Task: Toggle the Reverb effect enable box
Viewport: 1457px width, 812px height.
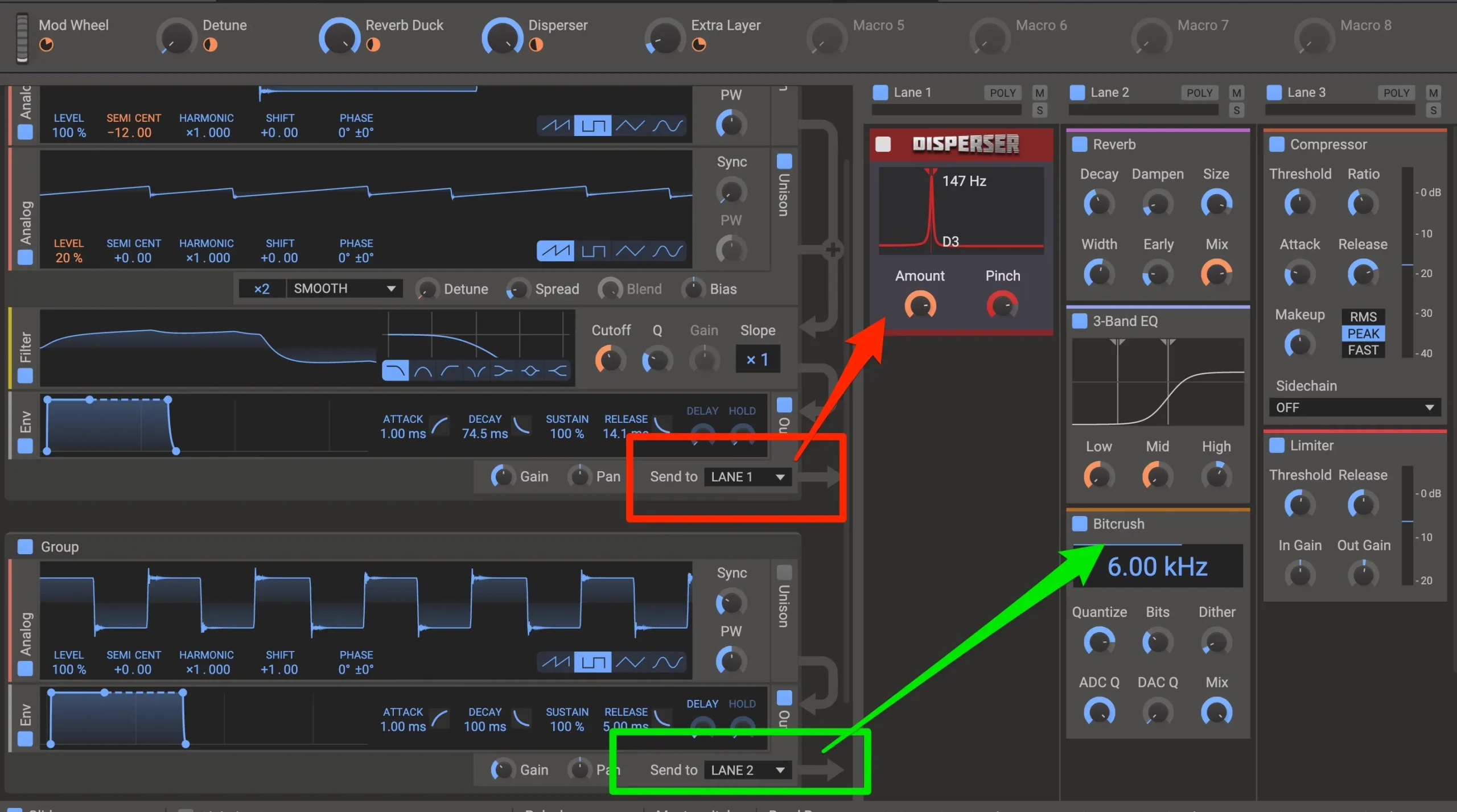Action: 1079,145
